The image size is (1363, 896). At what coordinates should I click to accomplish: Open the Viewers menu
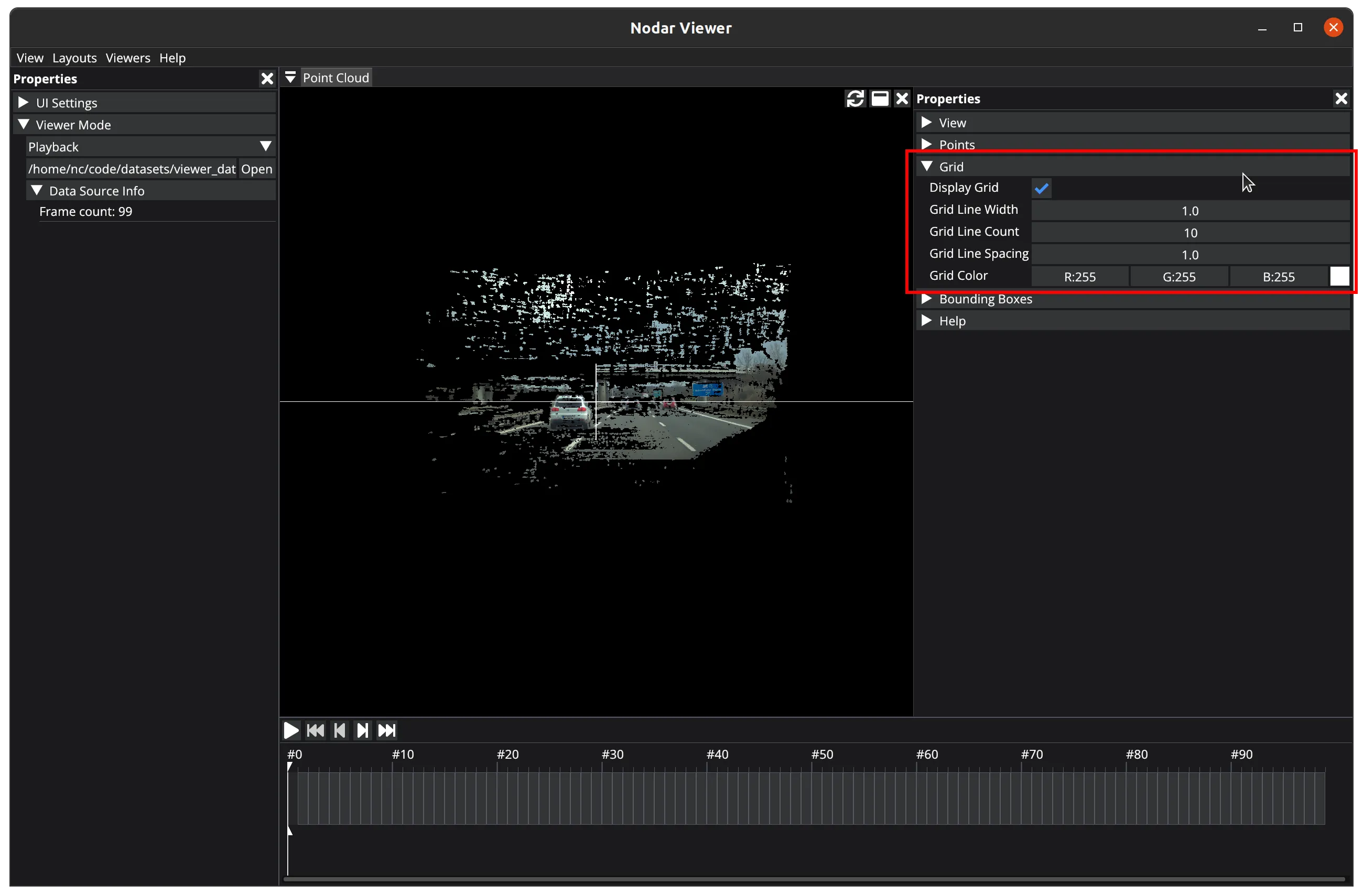tap(128, 58)
